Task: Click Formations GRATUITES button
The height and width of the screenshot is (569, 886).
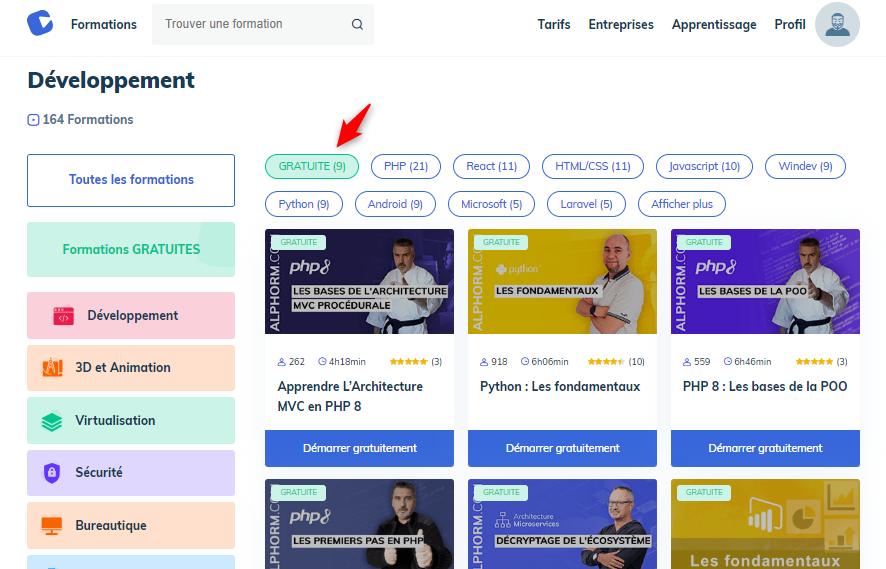Action: pyautogui.click(x=131, y=249)
